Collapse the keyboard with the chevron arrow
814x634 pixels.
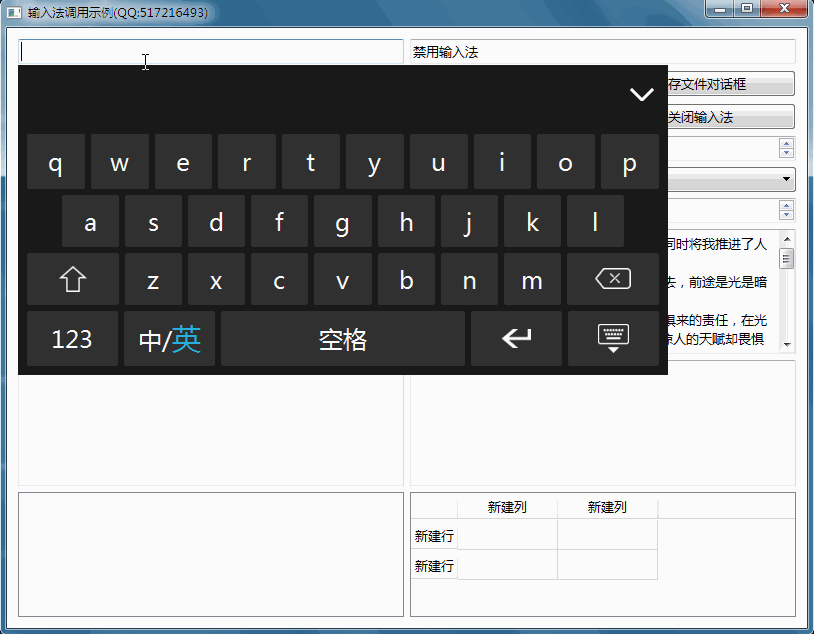[x=641, y=93]
